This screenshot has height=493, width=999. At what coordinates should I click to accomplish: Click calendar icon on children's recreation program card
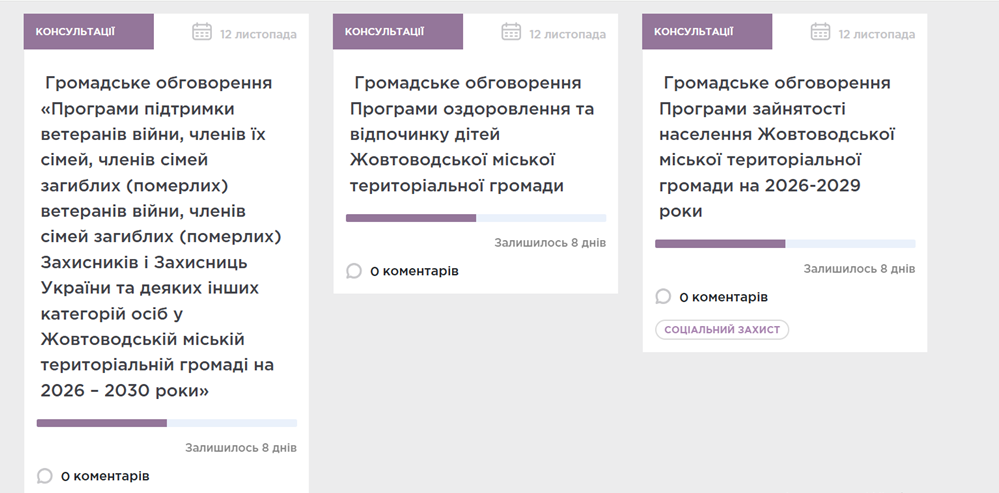(511, 32)
